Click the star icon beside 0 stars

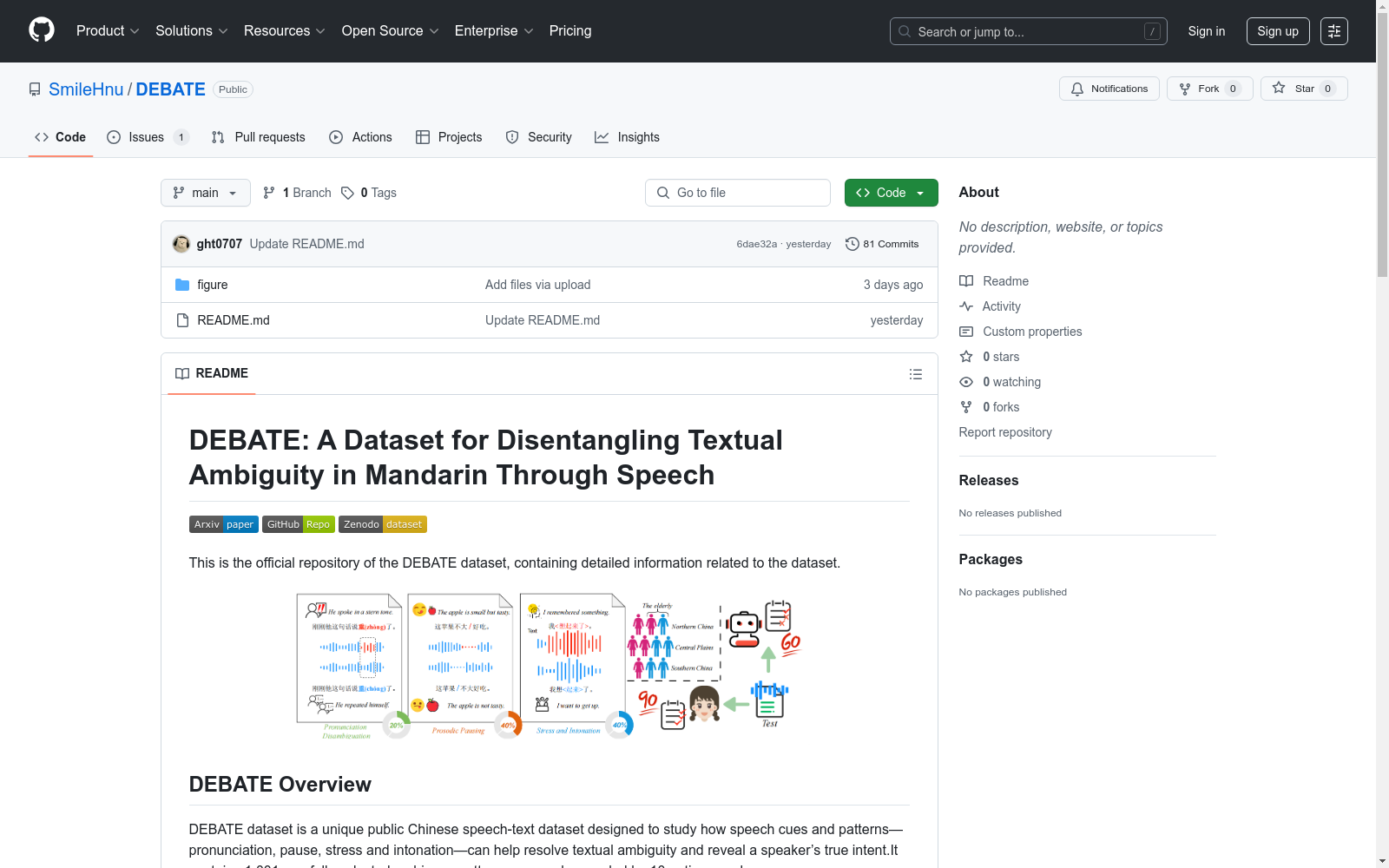tap(966, 357)
